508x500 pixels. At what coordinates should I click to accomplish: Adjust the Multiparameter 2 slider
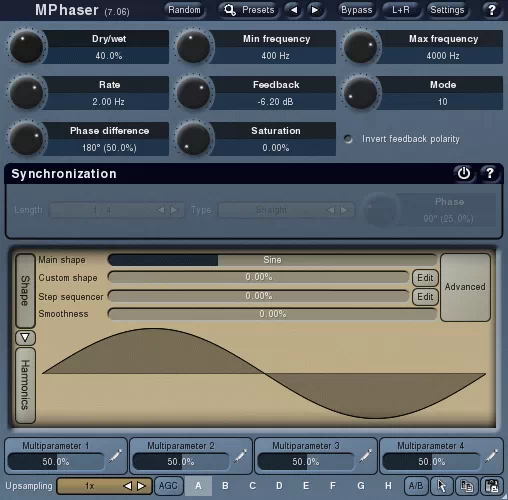coord(181,462)
